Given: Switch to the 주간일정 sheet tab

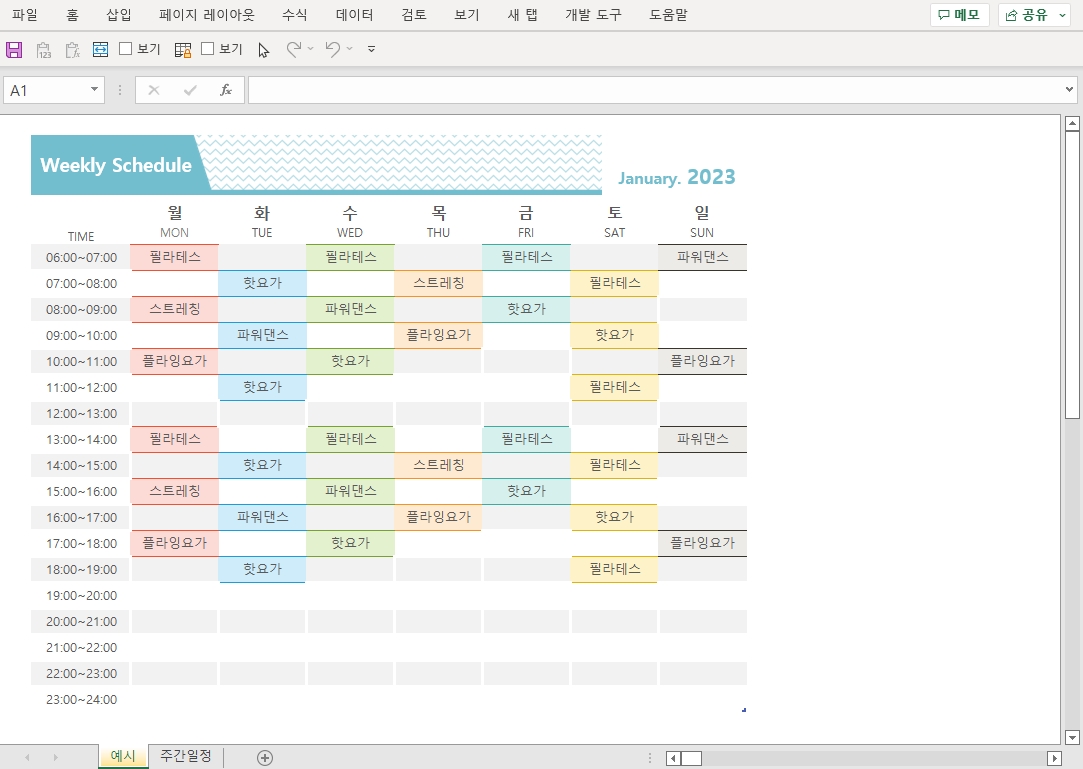Looking at the screenshot, I should [x=186, y=756].
